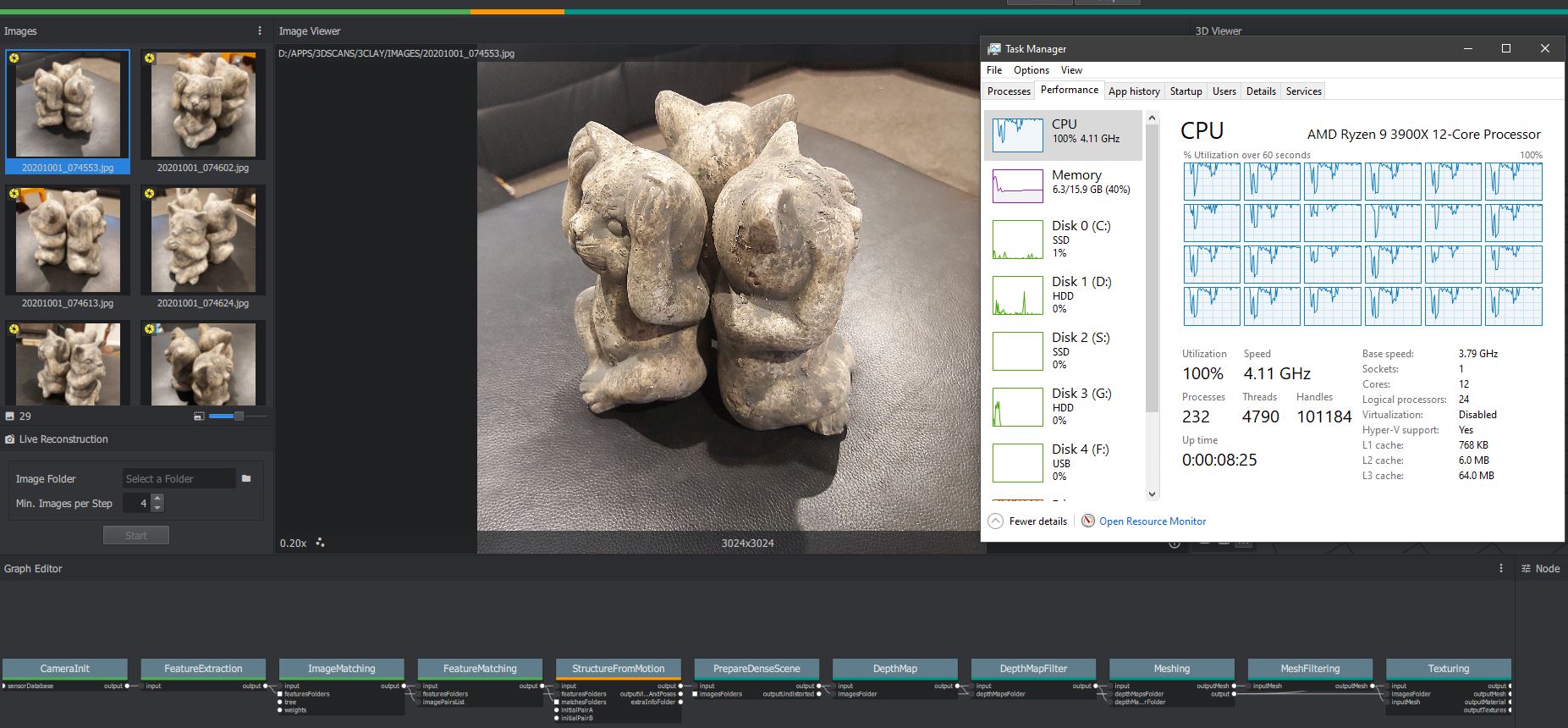This screenshot has width=1568, height=728.
Task: Adjust the image thumbnail size slider
Action: click(x=239, y=416)
